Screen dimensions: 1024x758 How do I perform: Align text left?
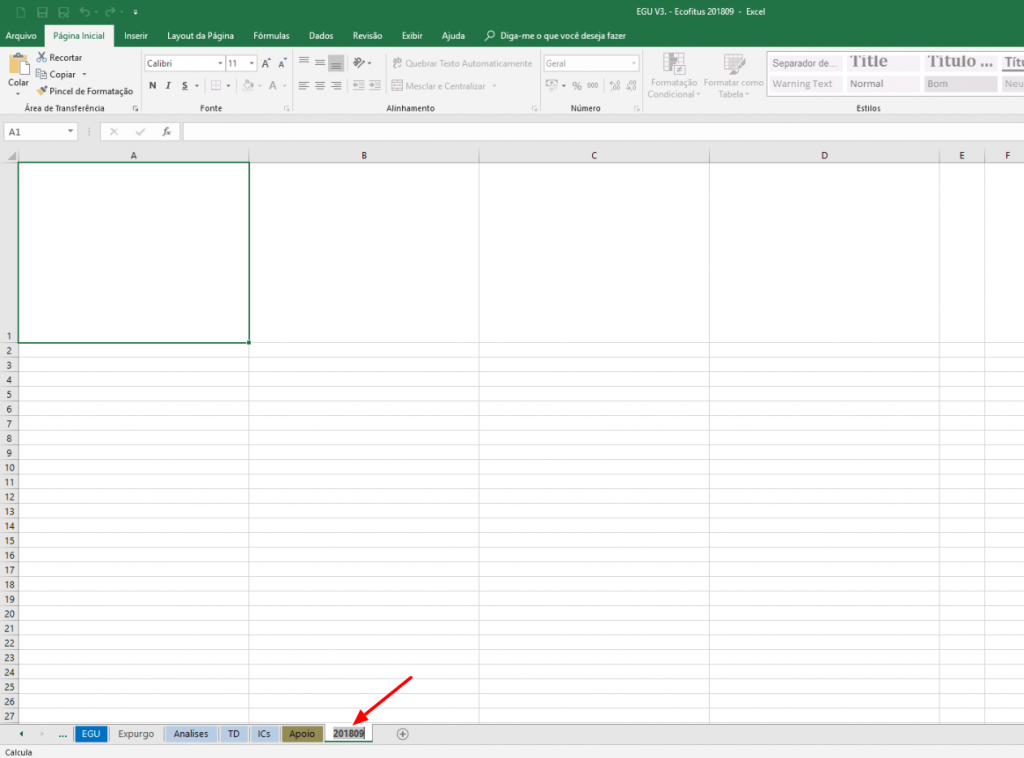304,86
